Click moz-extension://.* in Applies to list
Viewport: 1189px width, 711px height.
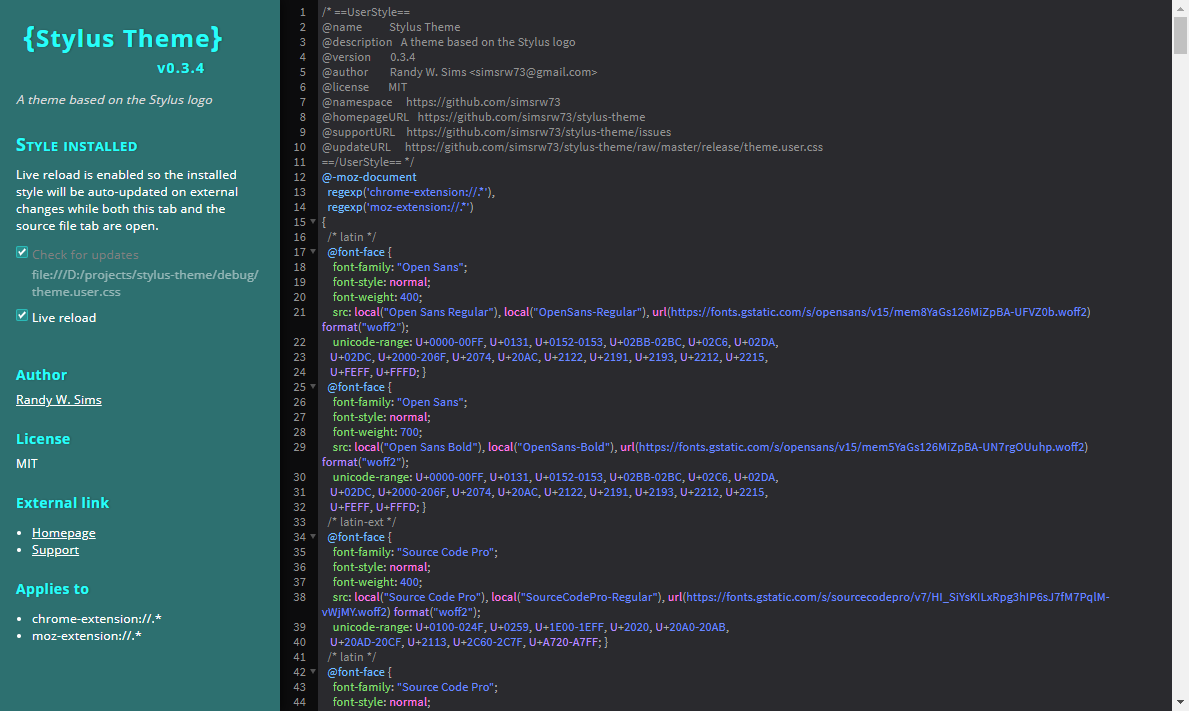coord(86,635)
